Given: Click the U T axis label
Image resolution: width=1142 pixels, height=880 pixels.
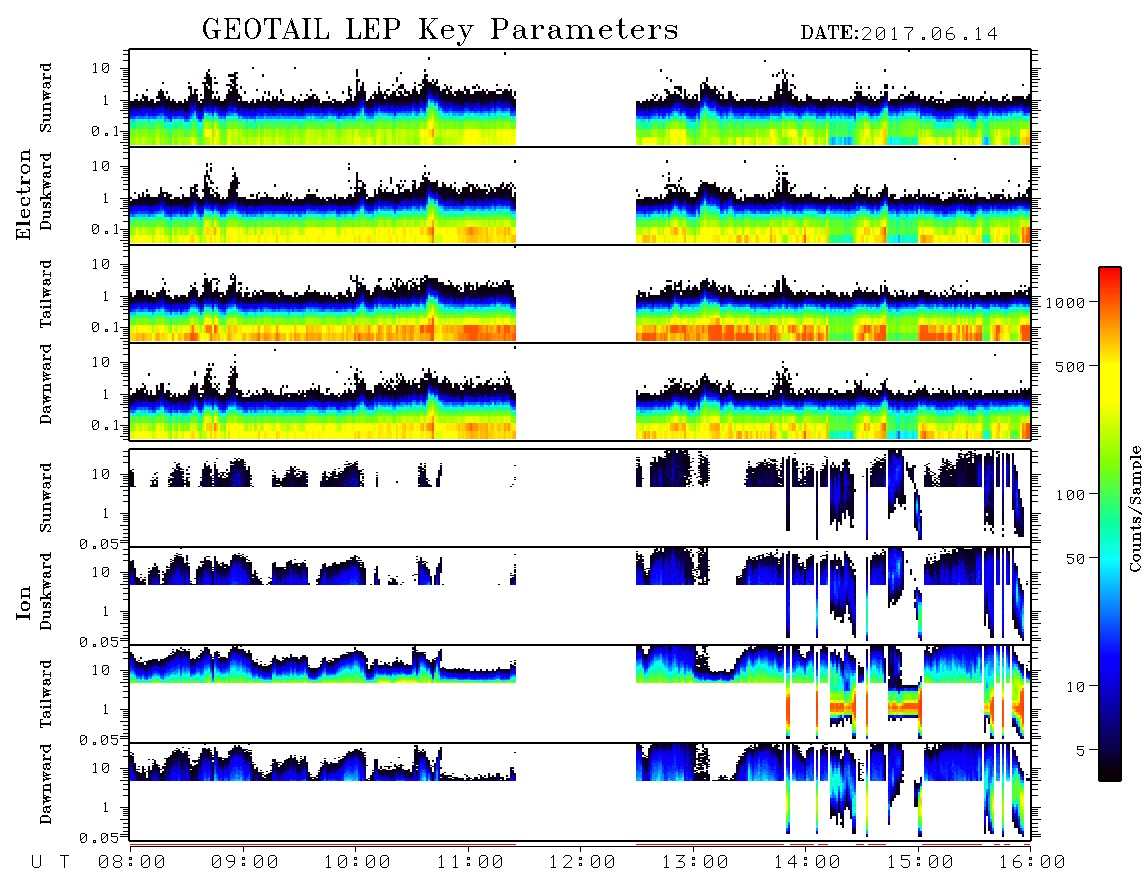Looking at the screenshot, I should coord(51,862).
